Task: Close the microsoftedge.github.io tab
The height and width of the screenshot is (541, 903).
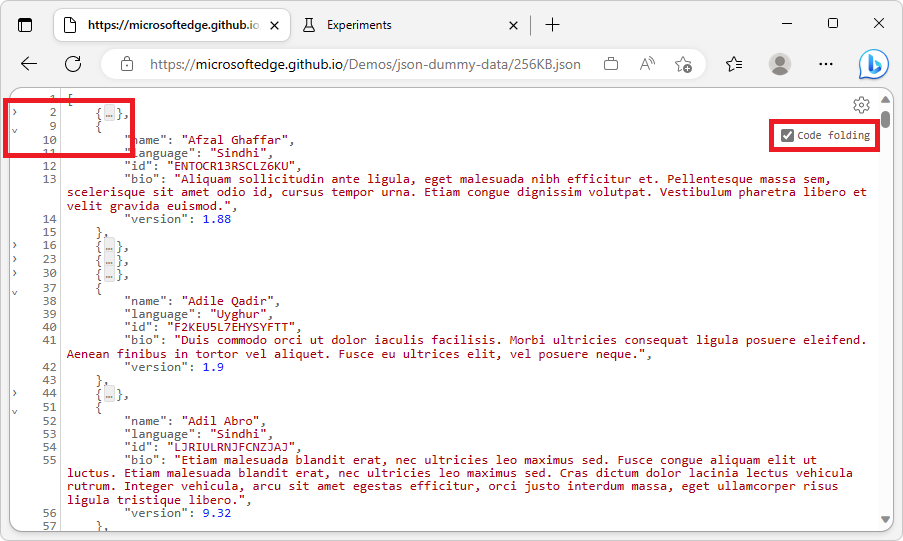Action: [x=275, y=25]
